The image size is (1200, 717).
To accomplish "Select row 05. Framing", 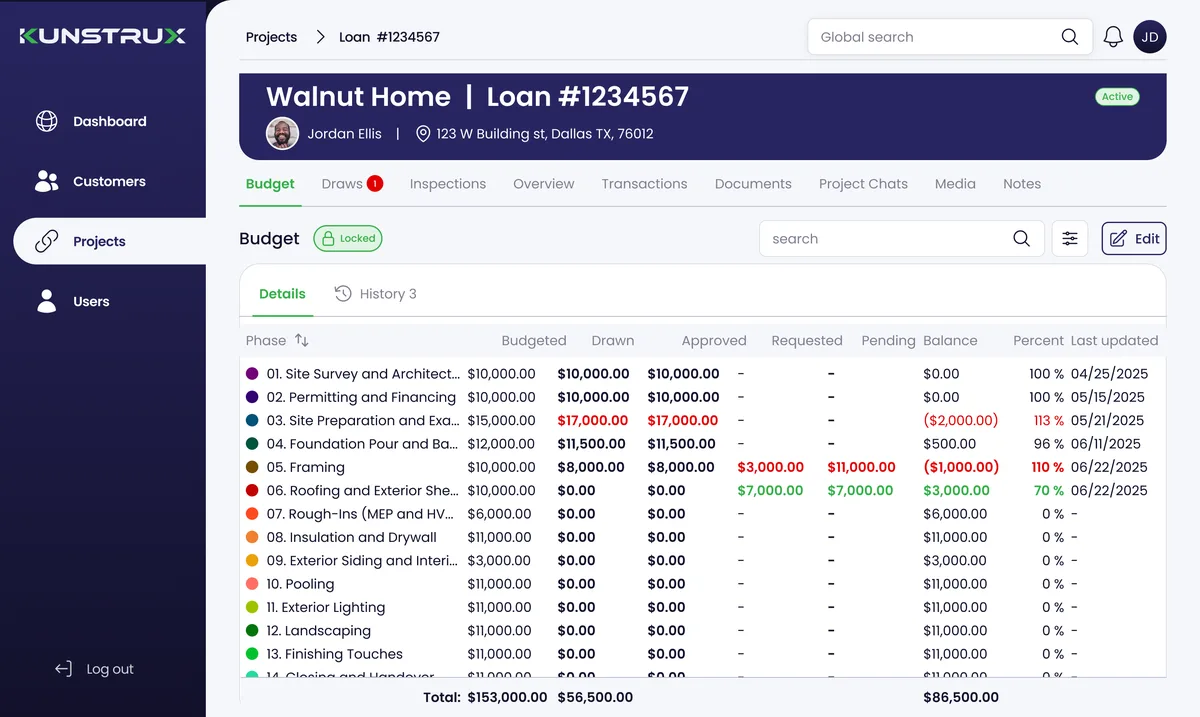I will click(x=702, y=467).
